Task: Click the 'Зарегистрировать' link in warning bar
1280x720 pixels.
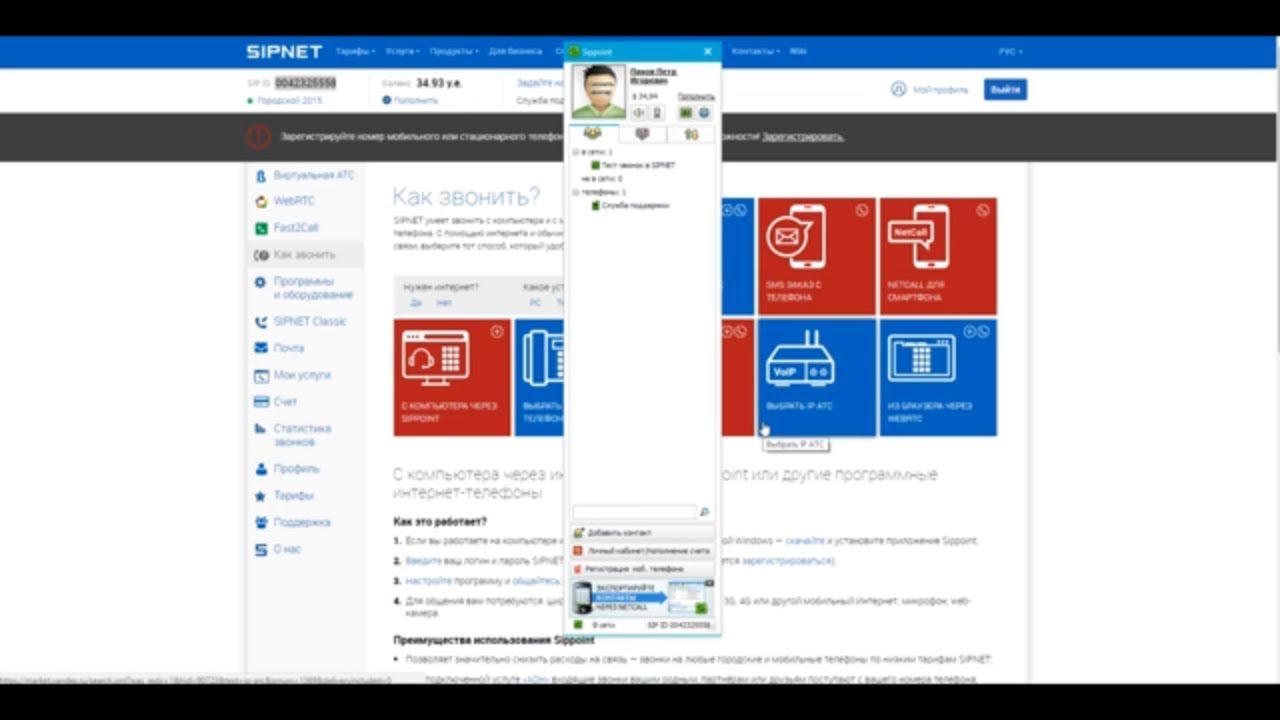Action: click(803, 136)
